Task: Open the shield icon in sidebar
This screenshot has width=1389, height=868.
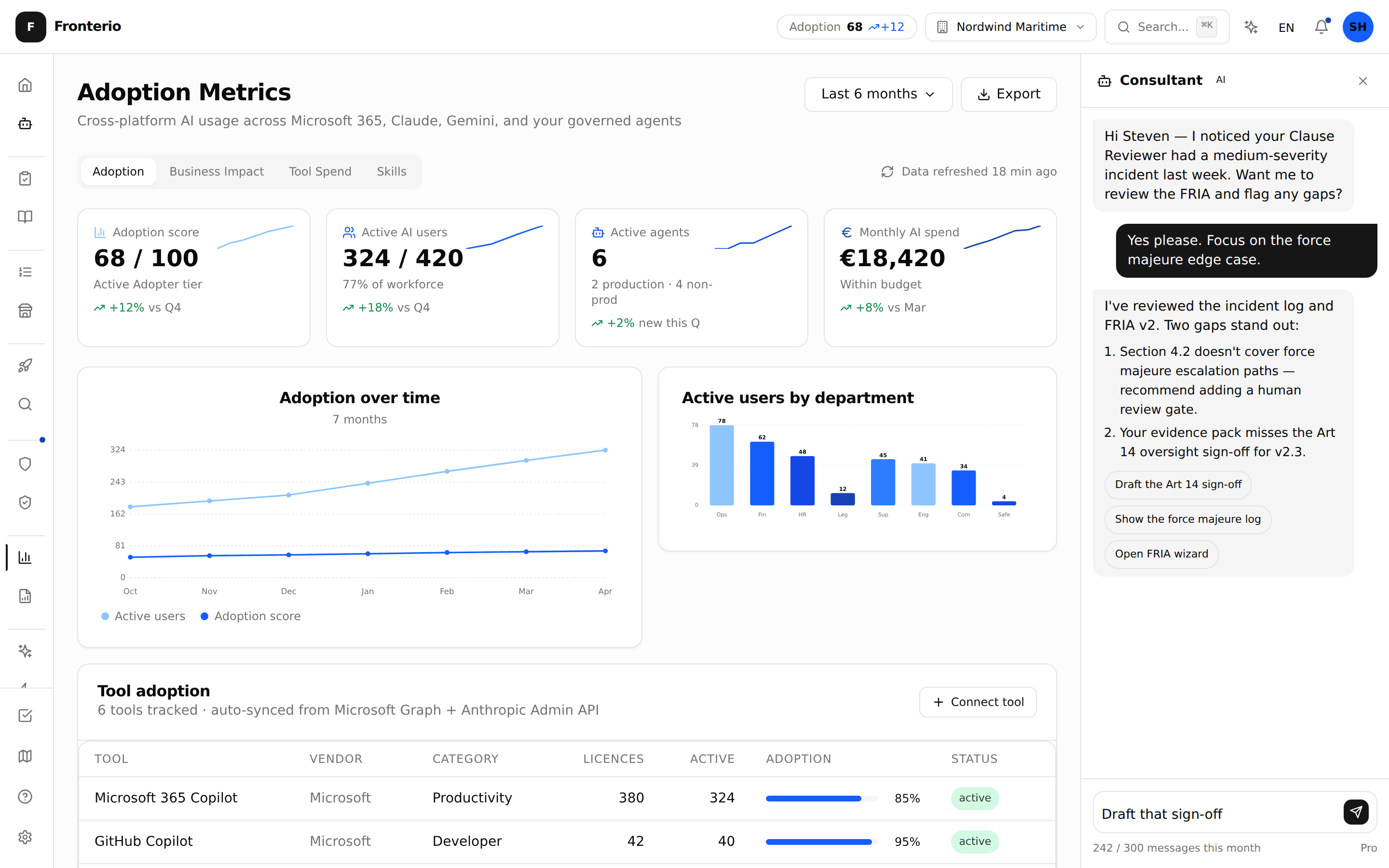Action: (25, 464)
